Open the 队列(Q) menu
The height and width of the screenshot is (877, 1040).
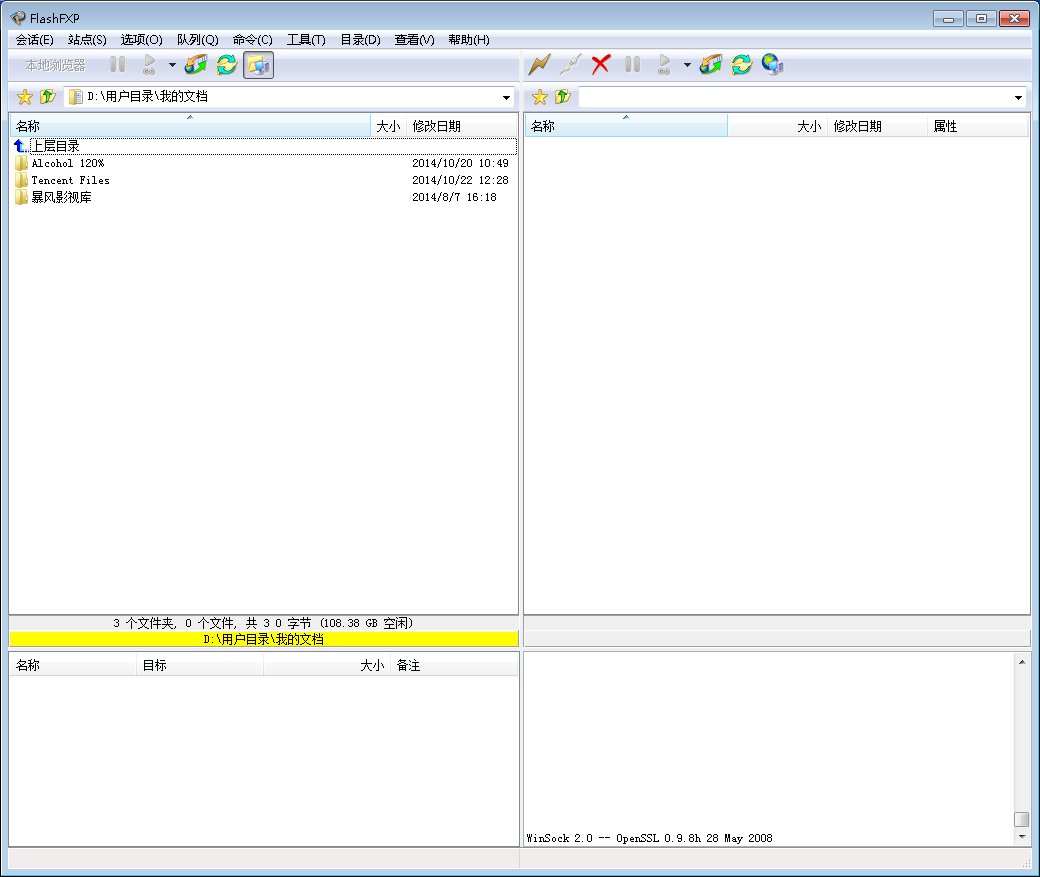click(198, 40)
